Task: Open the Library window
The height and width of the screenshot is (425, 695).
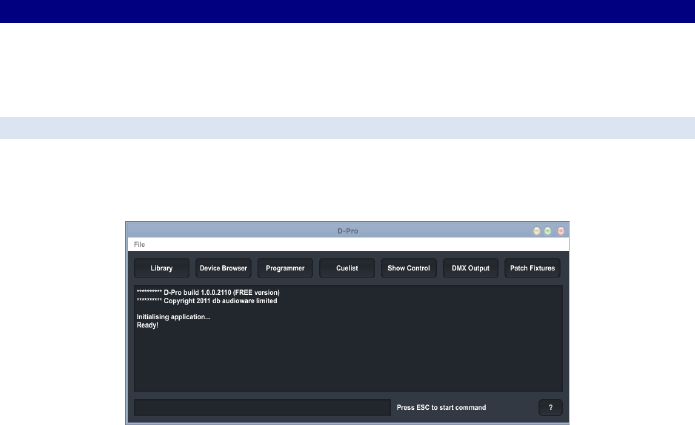Action: (162, 268)
